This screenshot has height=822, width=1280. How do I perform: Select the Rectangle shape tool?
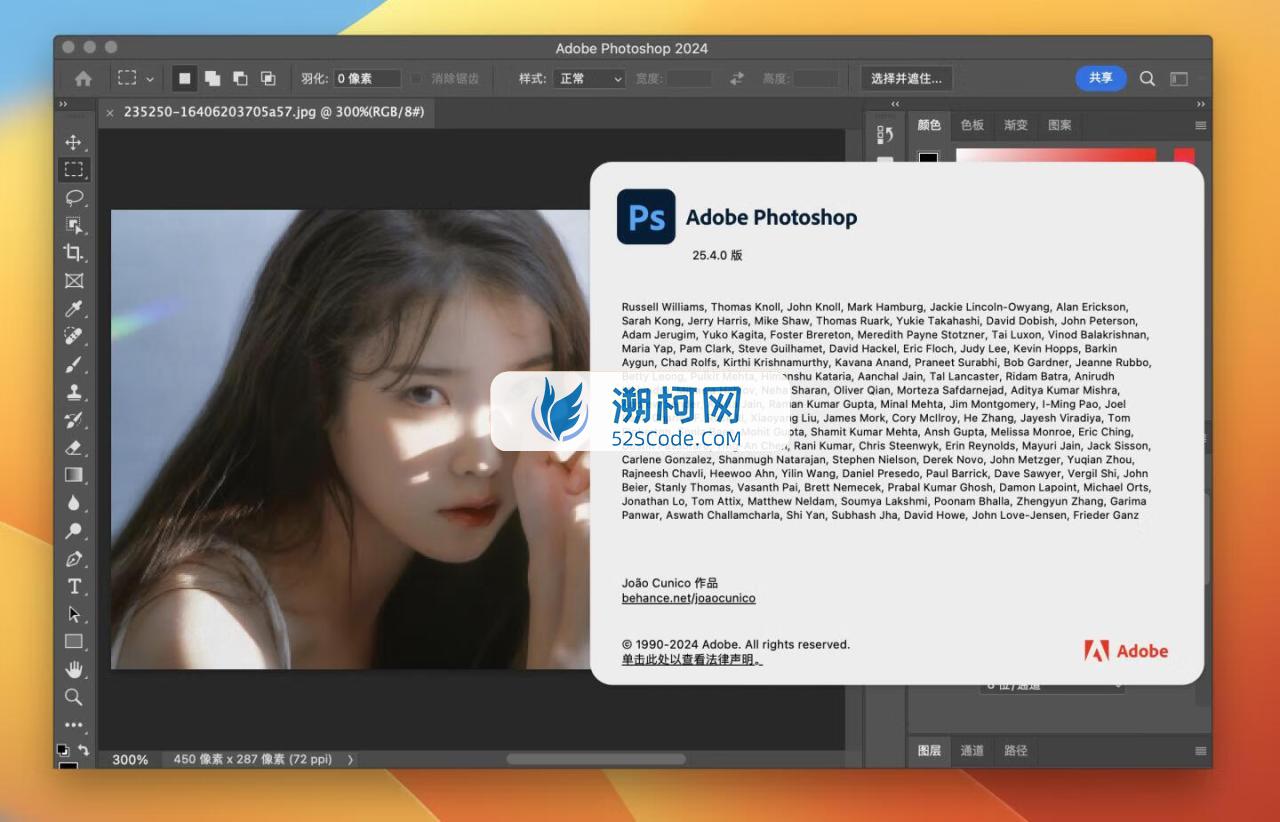pyautogui.click(x=74, y=641)
